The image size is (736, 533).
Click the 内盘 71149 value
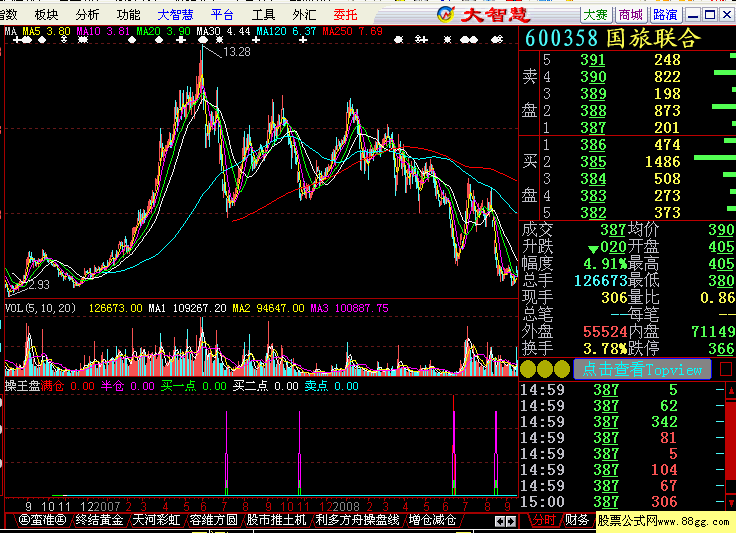click(713, 332)
